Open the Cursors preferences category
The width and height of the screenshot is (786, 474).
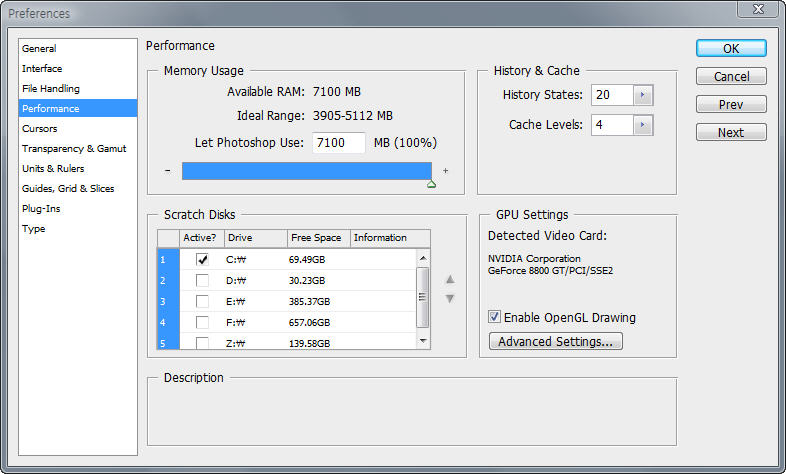40,128
